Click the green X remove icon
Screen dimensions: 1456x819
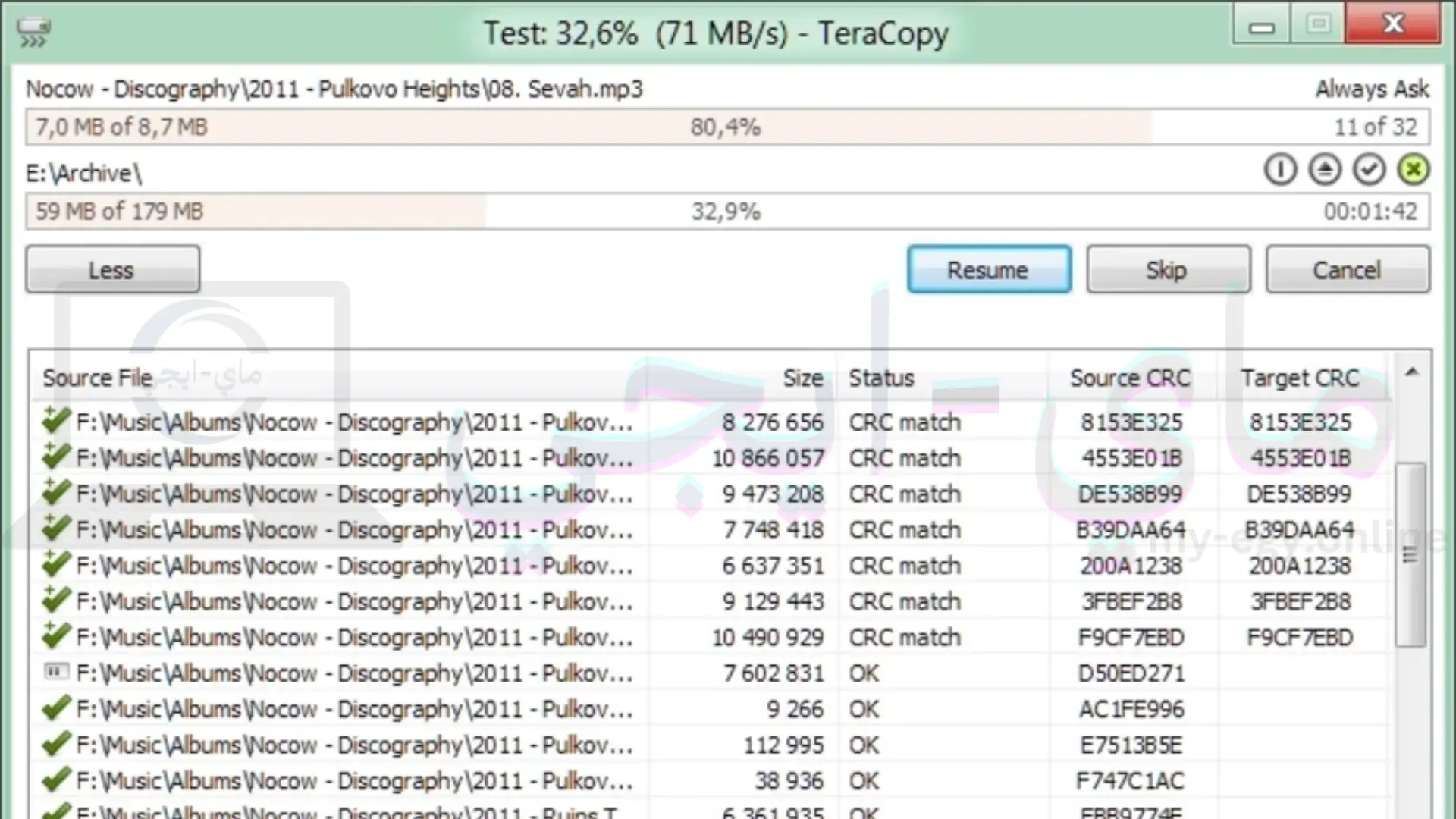tap(1414, 170)
